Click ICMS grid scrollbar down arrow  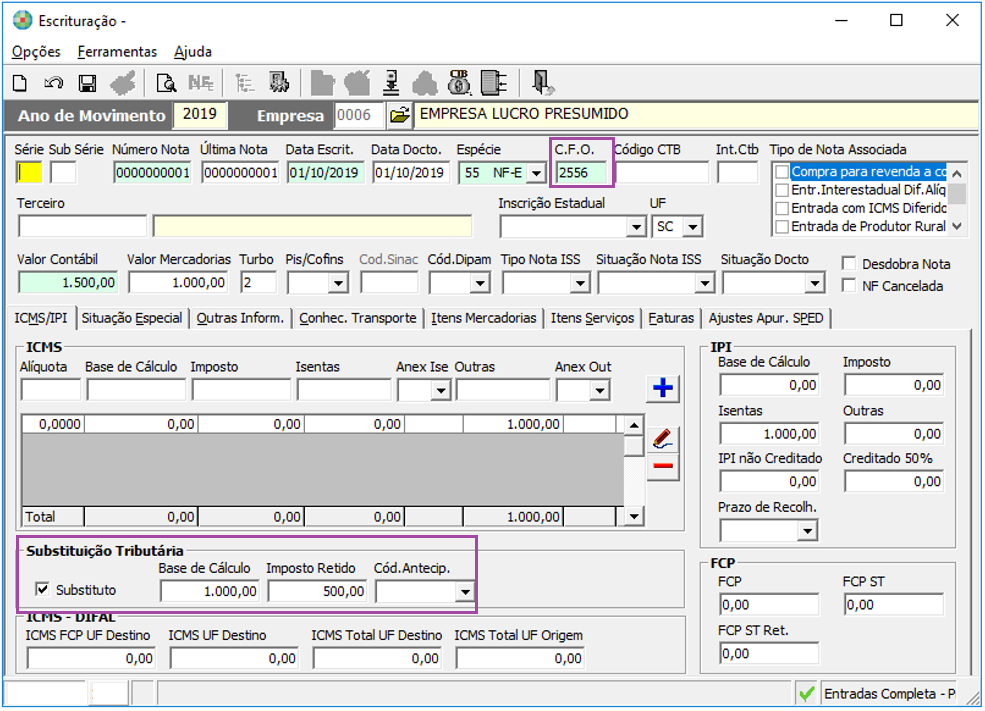(x=634, y=516)
